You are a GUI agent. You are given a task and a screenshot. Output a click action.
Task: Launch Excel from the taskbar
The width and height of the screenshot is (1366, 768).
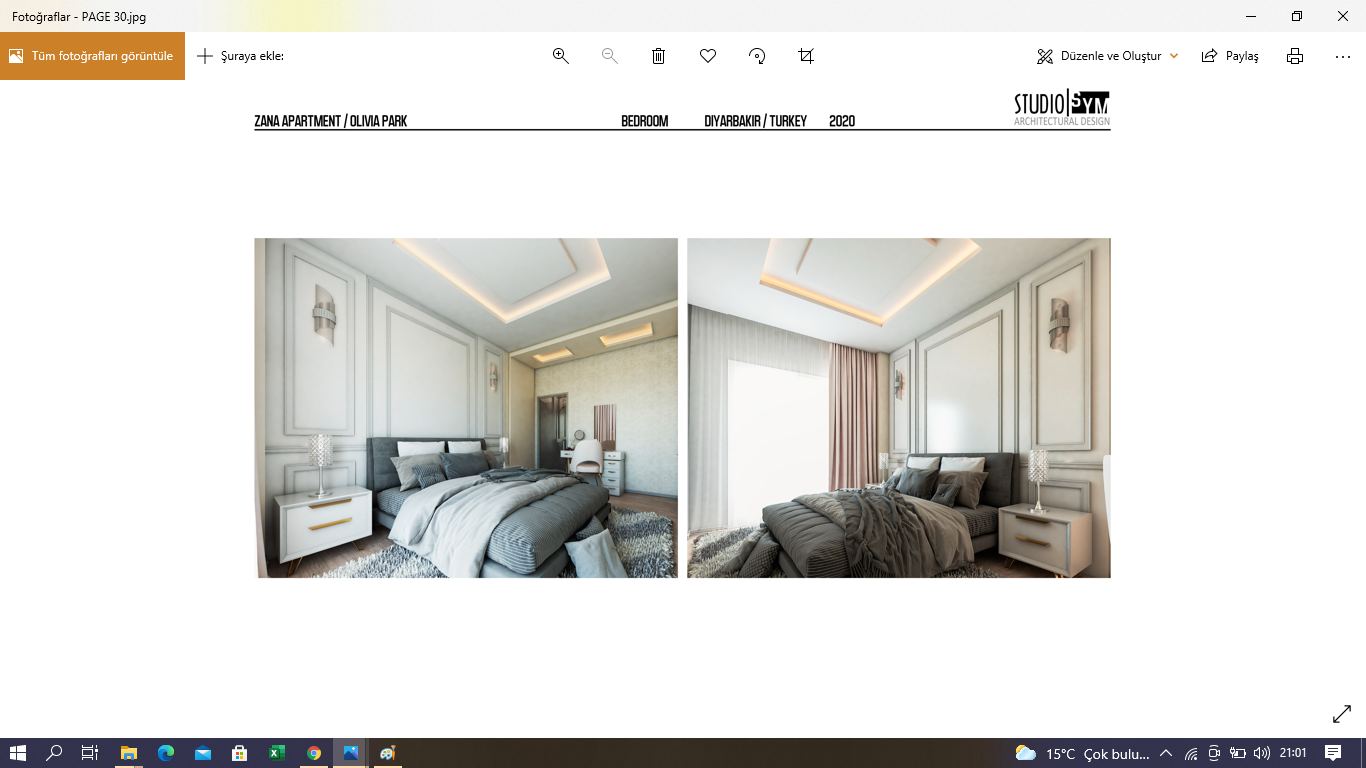point(277,753)
